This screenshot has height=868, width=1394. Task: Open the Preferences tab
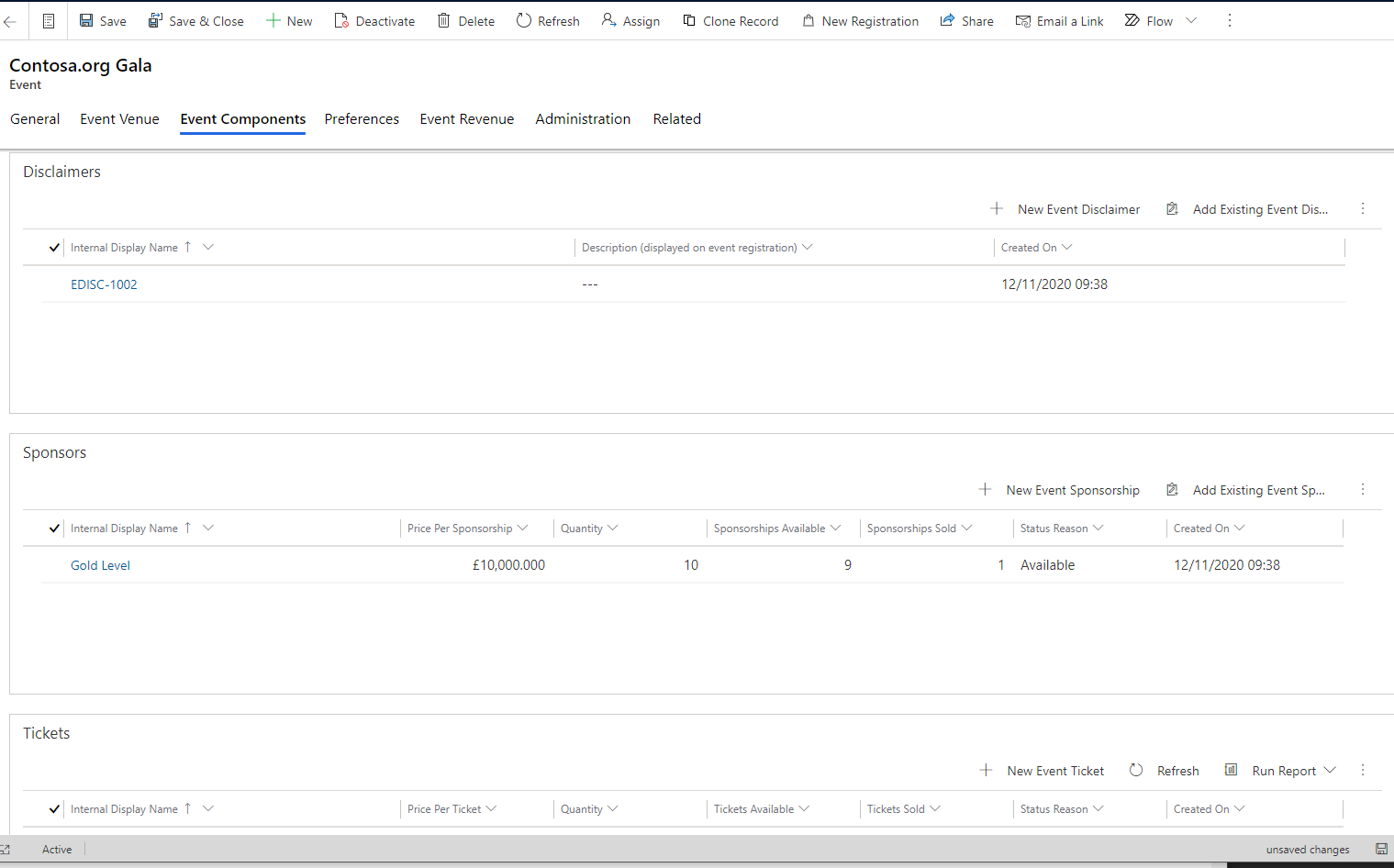click(x=362, y=119)
